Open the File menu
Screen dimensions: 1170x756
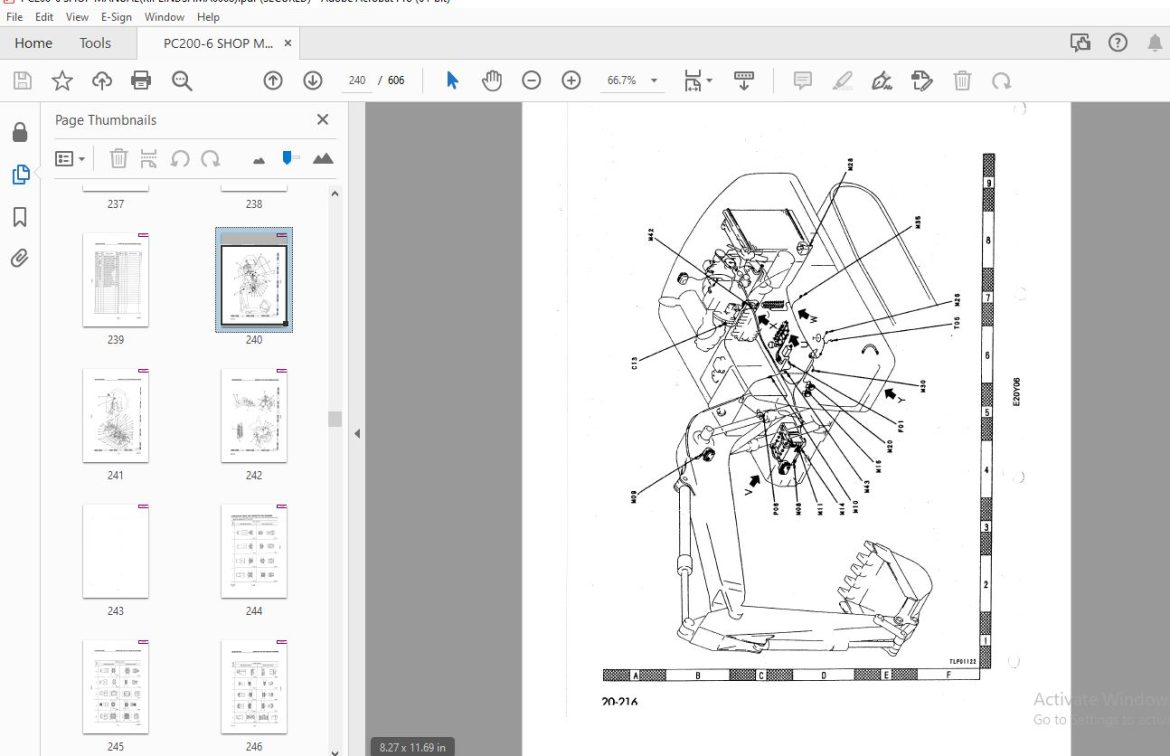pyautogui.click(x=14, y=16)
